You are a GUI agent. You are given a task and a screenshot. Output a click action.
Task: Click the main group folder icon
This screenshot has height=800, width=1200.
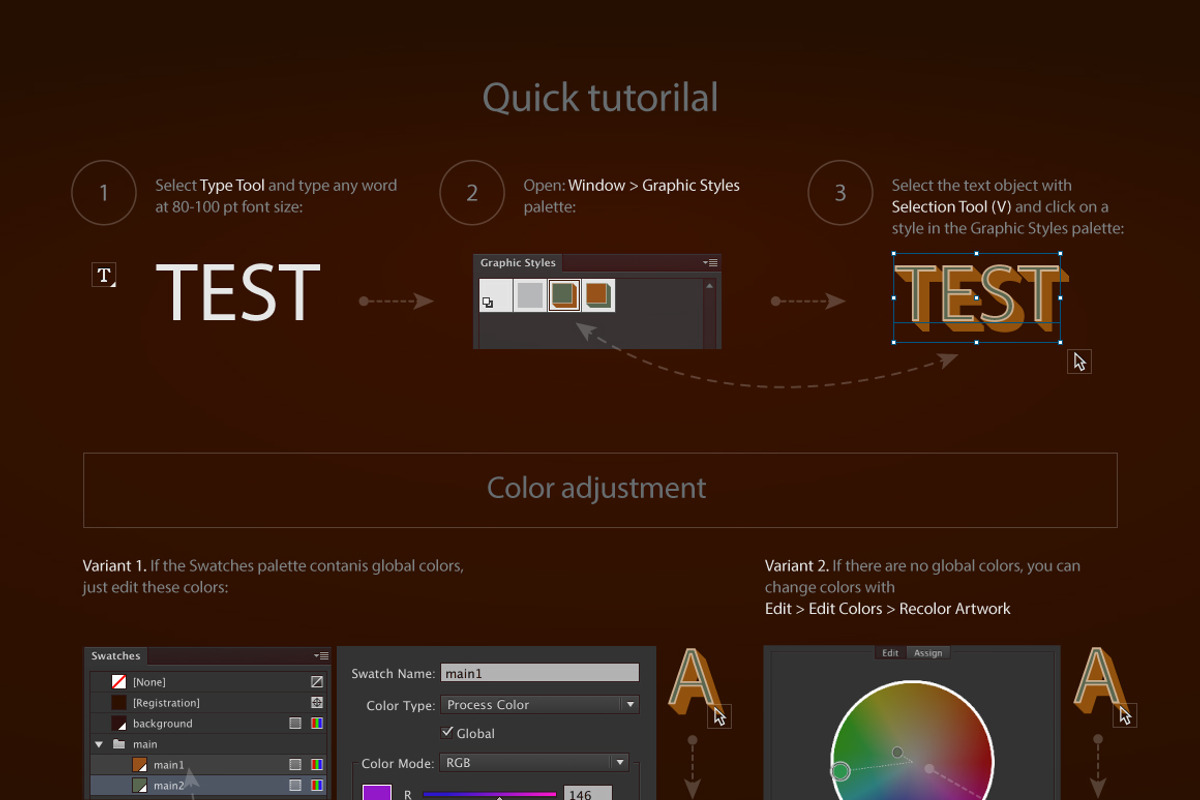119,744
